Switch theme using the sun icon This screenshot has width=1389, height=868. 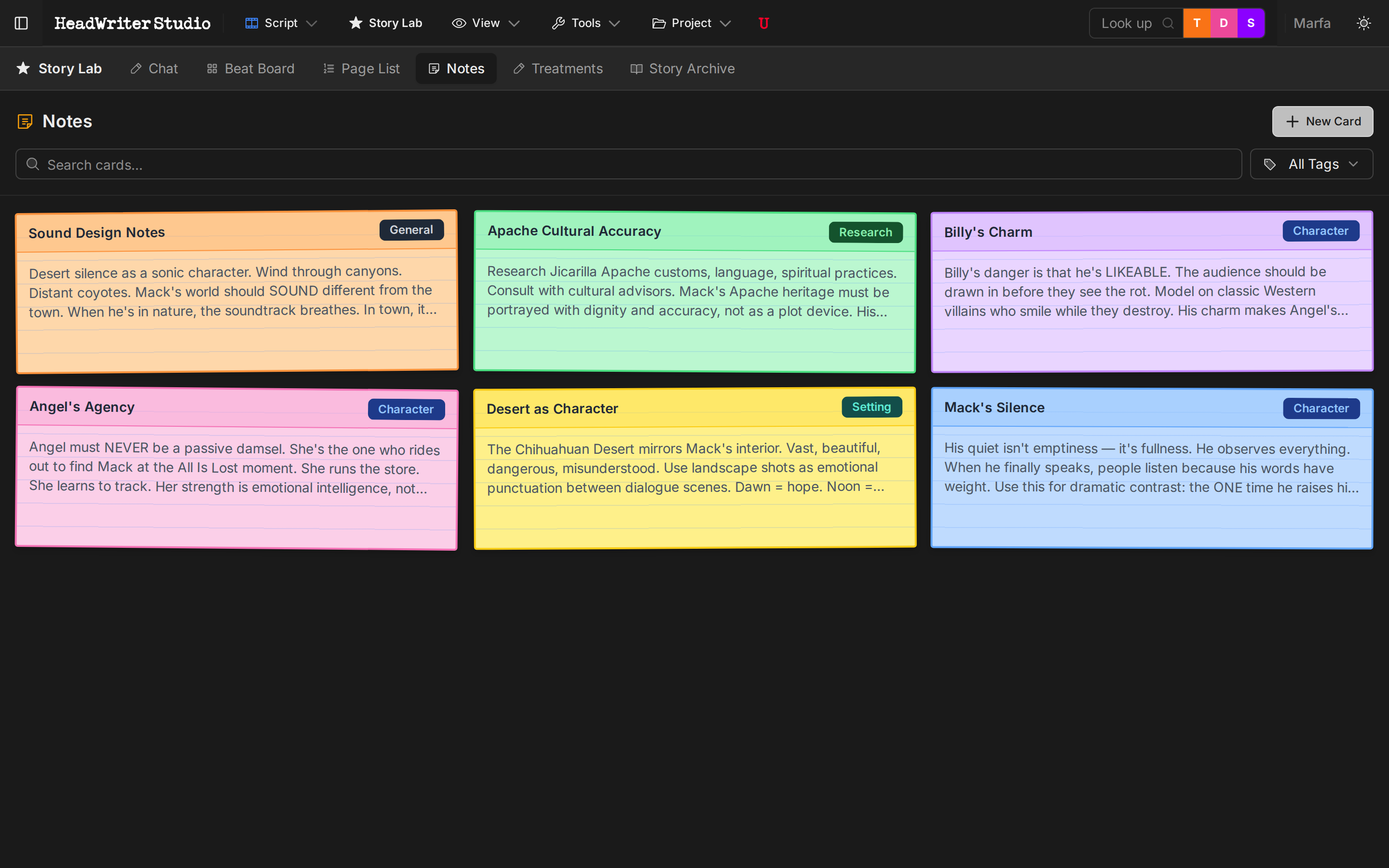[1364, 23]
